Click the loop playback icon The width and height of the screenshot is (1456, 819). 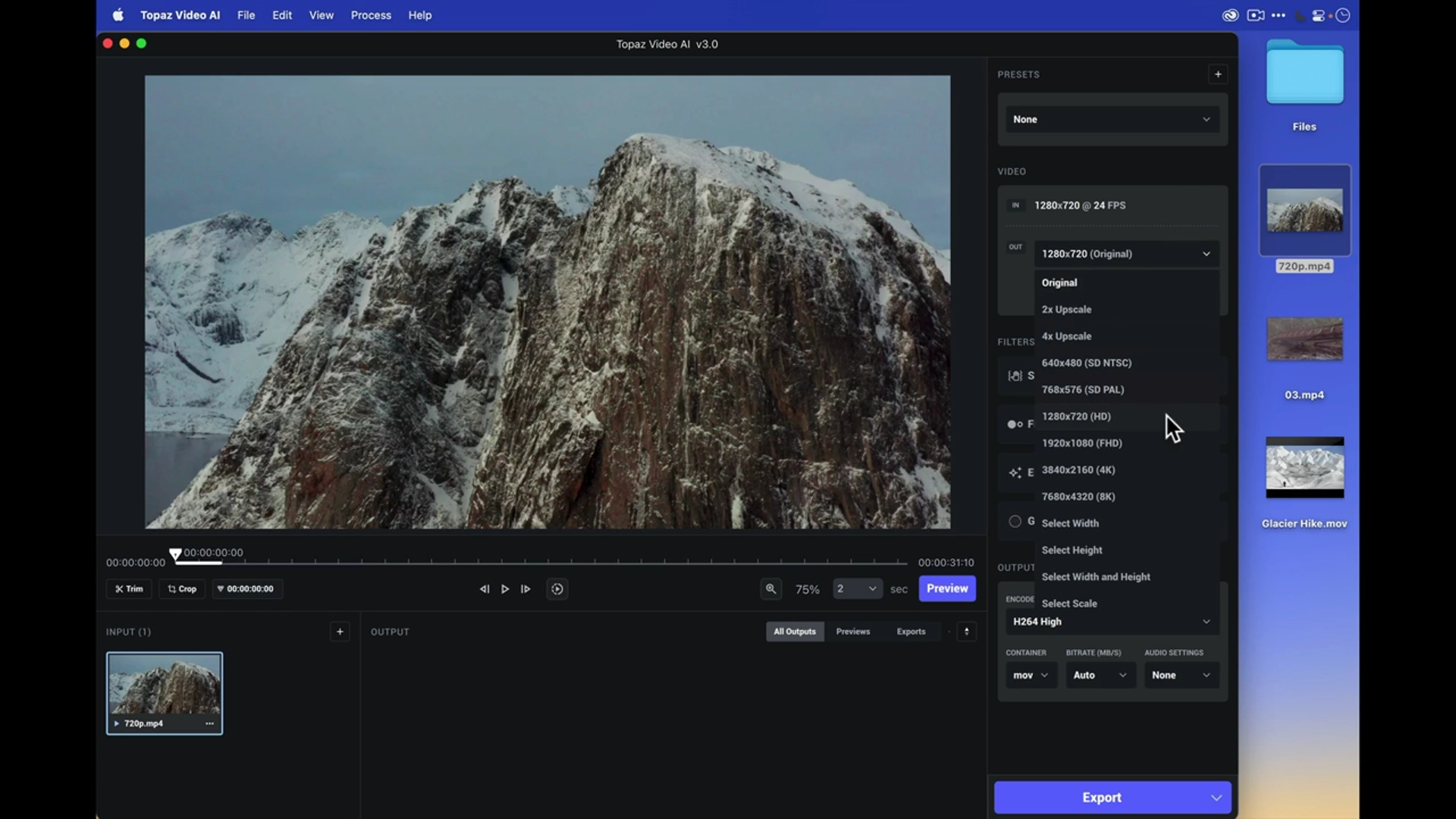click(557, 589)
